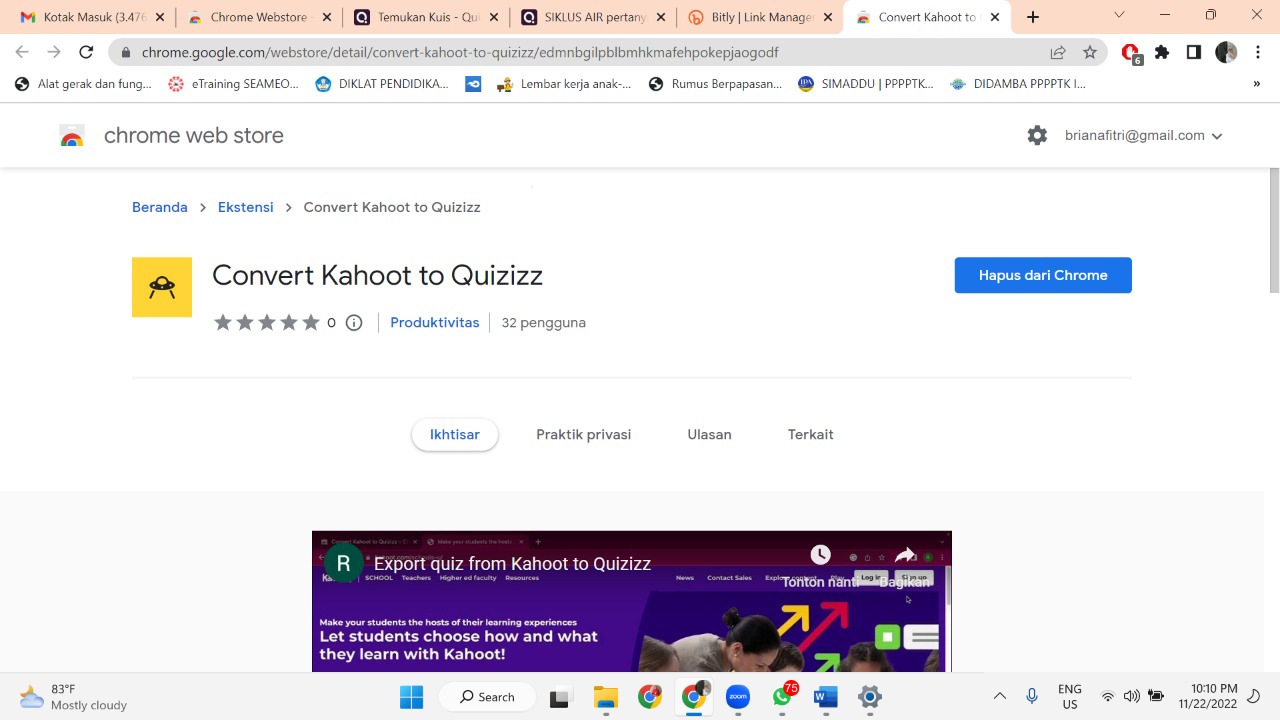Open Chrome three-dot menu
The width and height of the screenshot is (1280, 720).
pyautogui.click(x=1257, y=52)
